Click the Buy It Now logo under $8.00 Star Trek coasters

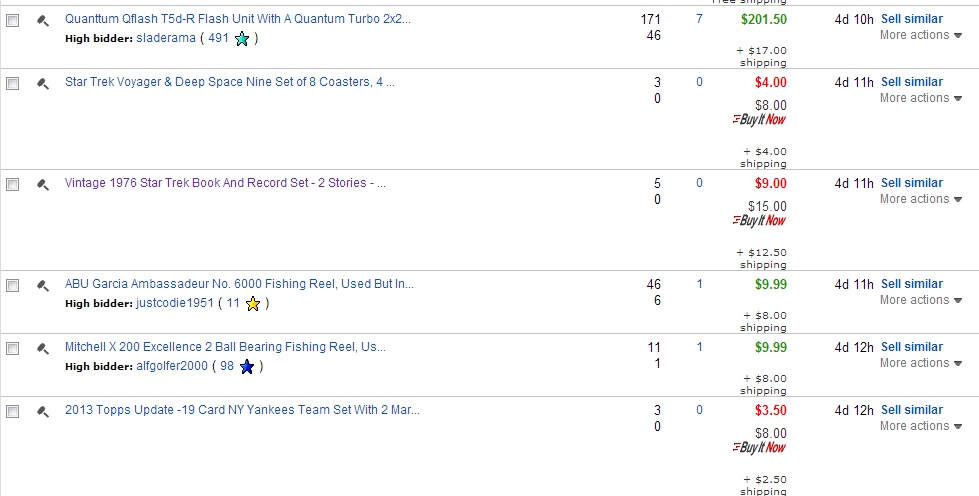pyautogui.click(x=759, y=119)
